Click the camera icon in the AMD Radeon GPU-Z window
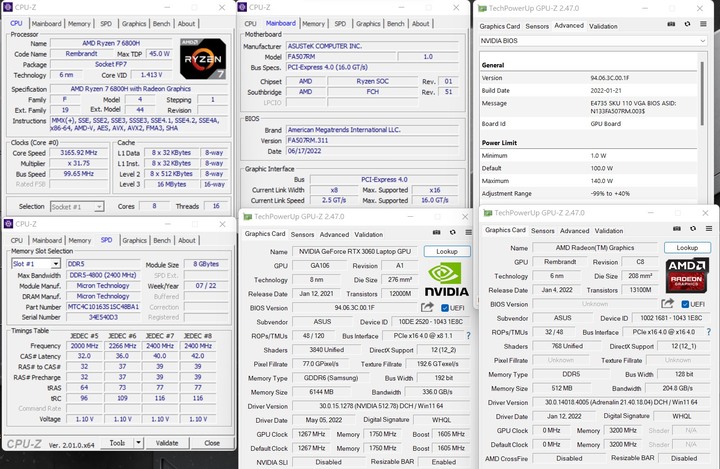 [677, 228]
